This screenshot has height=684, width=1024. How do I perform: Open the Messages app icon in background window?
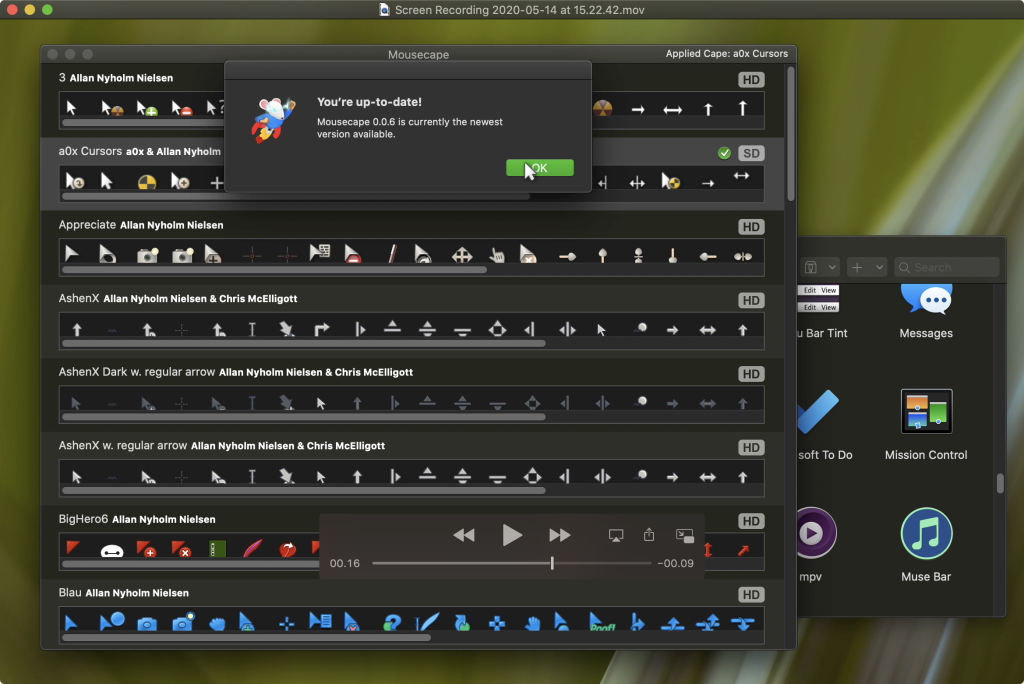tap(926, 301)
